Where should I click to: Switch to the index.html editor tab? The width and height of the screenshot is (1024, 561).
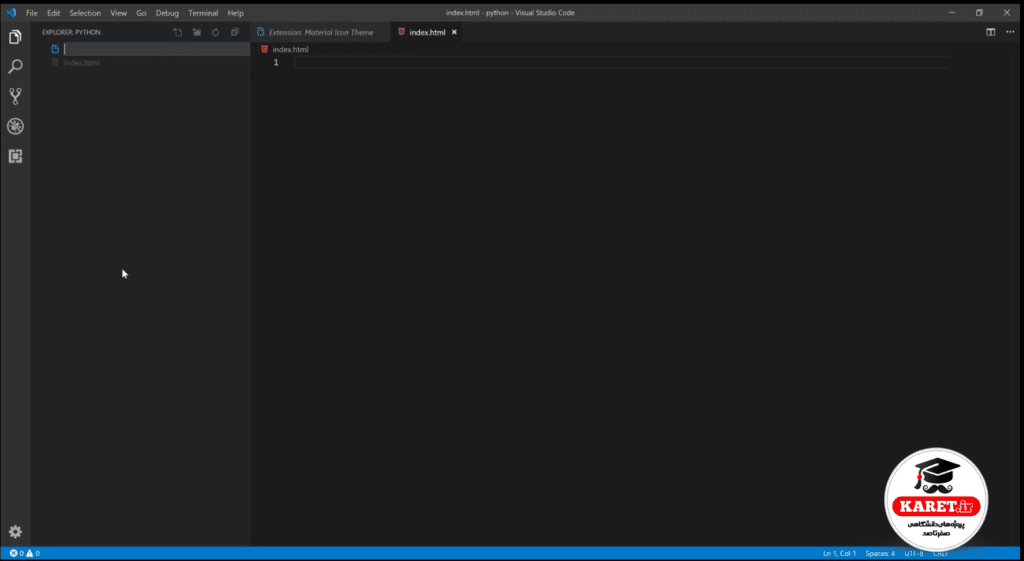click(x=426, y=32)
